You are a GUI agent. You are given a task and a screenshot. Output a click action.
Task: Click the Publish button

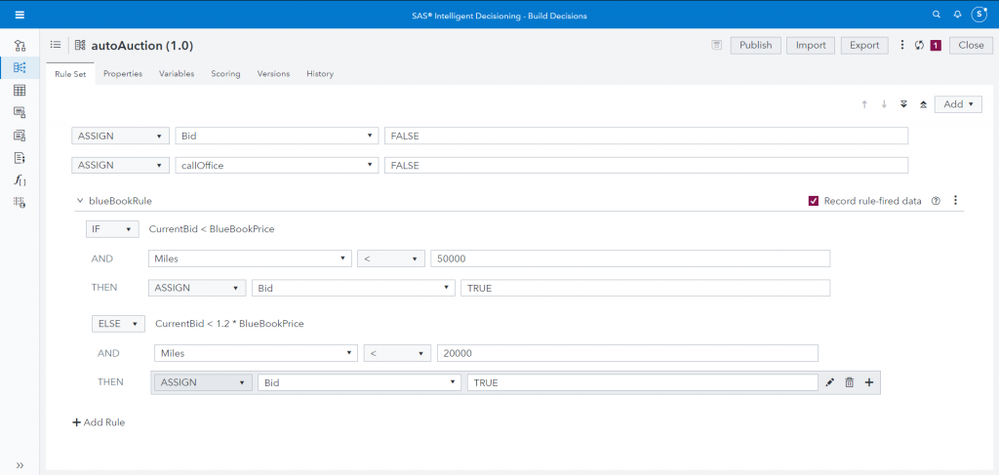(756, 45)
